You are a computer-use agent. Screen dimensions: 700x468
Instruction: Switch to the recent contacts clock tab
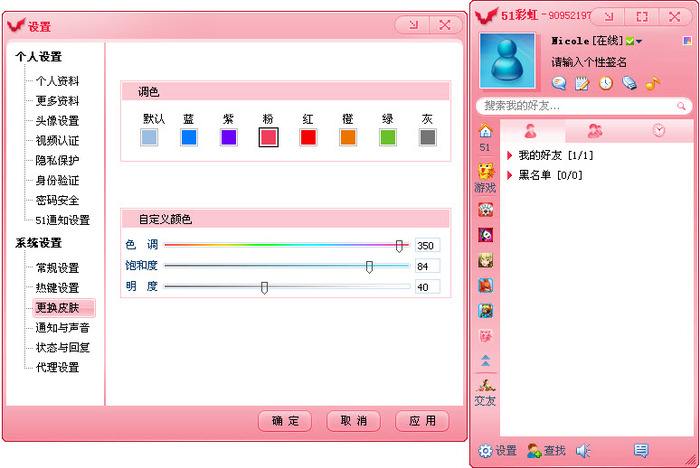tap(659, 130)
